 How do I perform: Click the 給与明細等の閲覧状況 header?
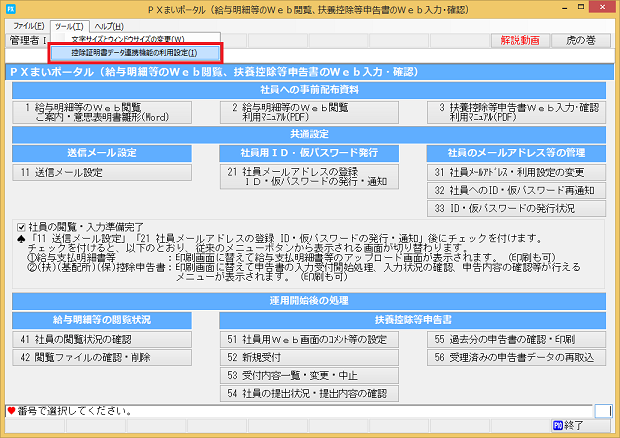tap(102, 320)
